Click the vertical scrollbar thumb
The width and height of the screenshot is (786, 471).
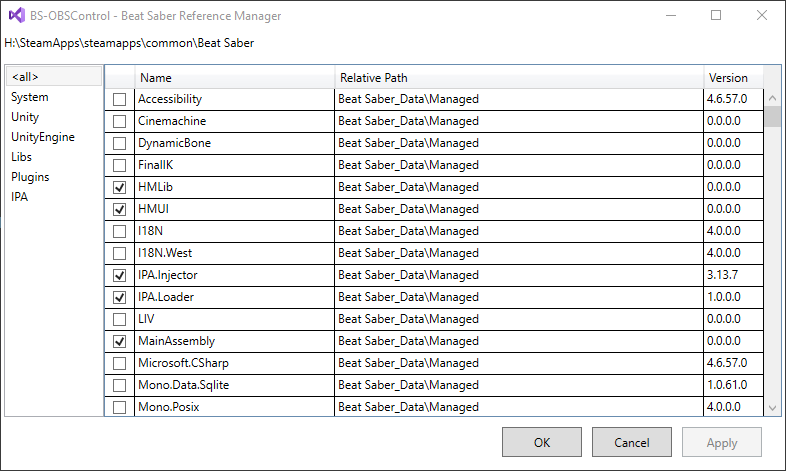click(x=772, y=116)
